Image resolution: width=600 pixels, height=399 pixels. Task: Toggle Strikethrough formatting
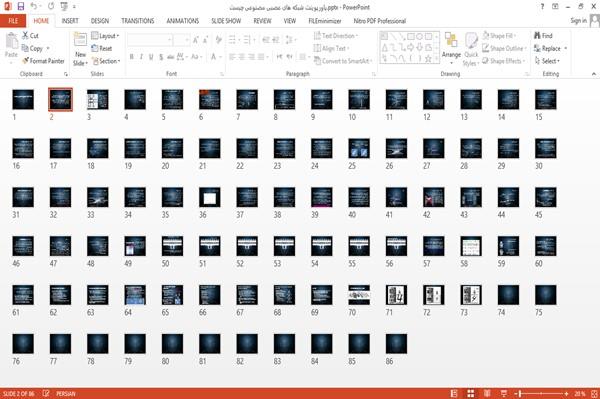[x=171, y=57]
